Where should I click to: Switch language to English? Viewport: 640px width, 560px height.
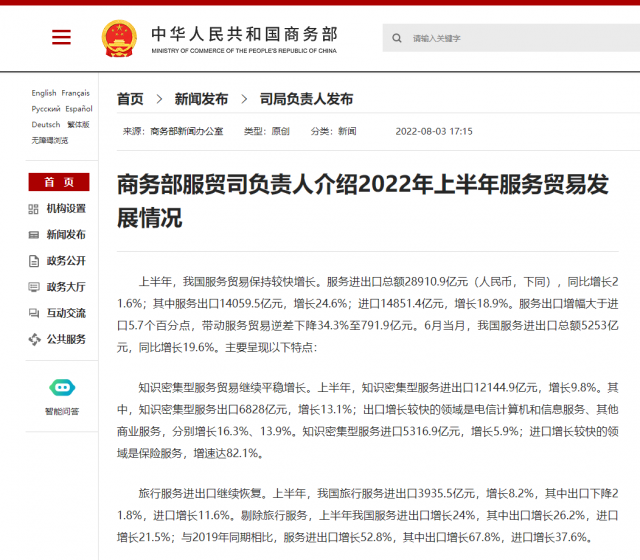click(x=44, y=93)
